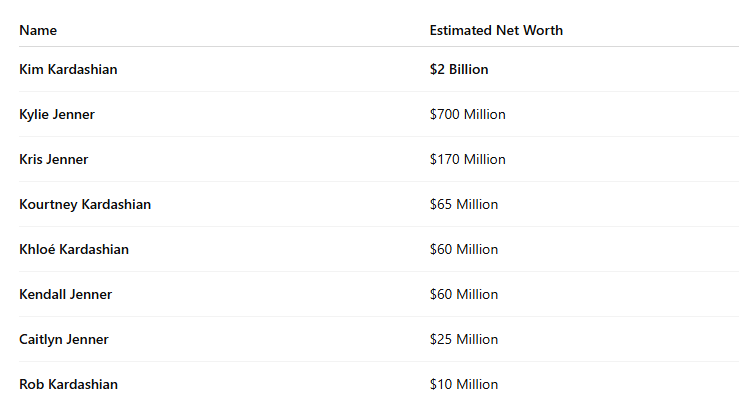Screen dimensions: 739x419
Task: Click the Estimated Net Worth column header
Action: [x=496, y=31]
